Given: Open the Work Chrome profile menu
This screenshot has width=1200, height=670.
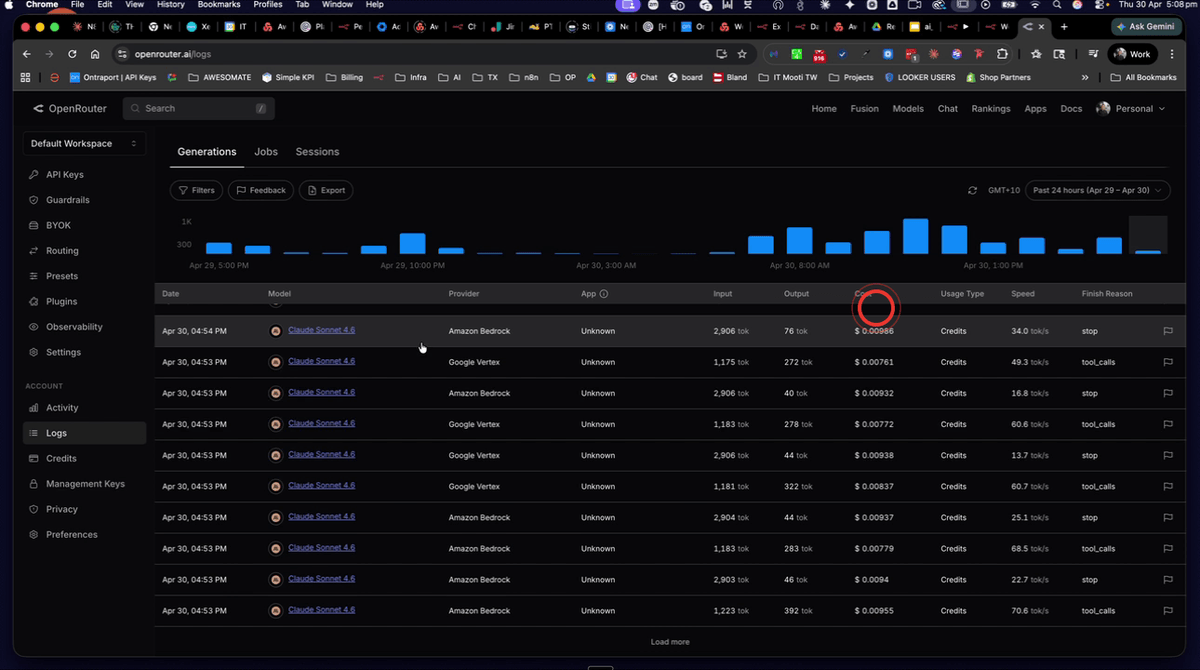Looking at the screenshot, I should (x=1133, y=54).
